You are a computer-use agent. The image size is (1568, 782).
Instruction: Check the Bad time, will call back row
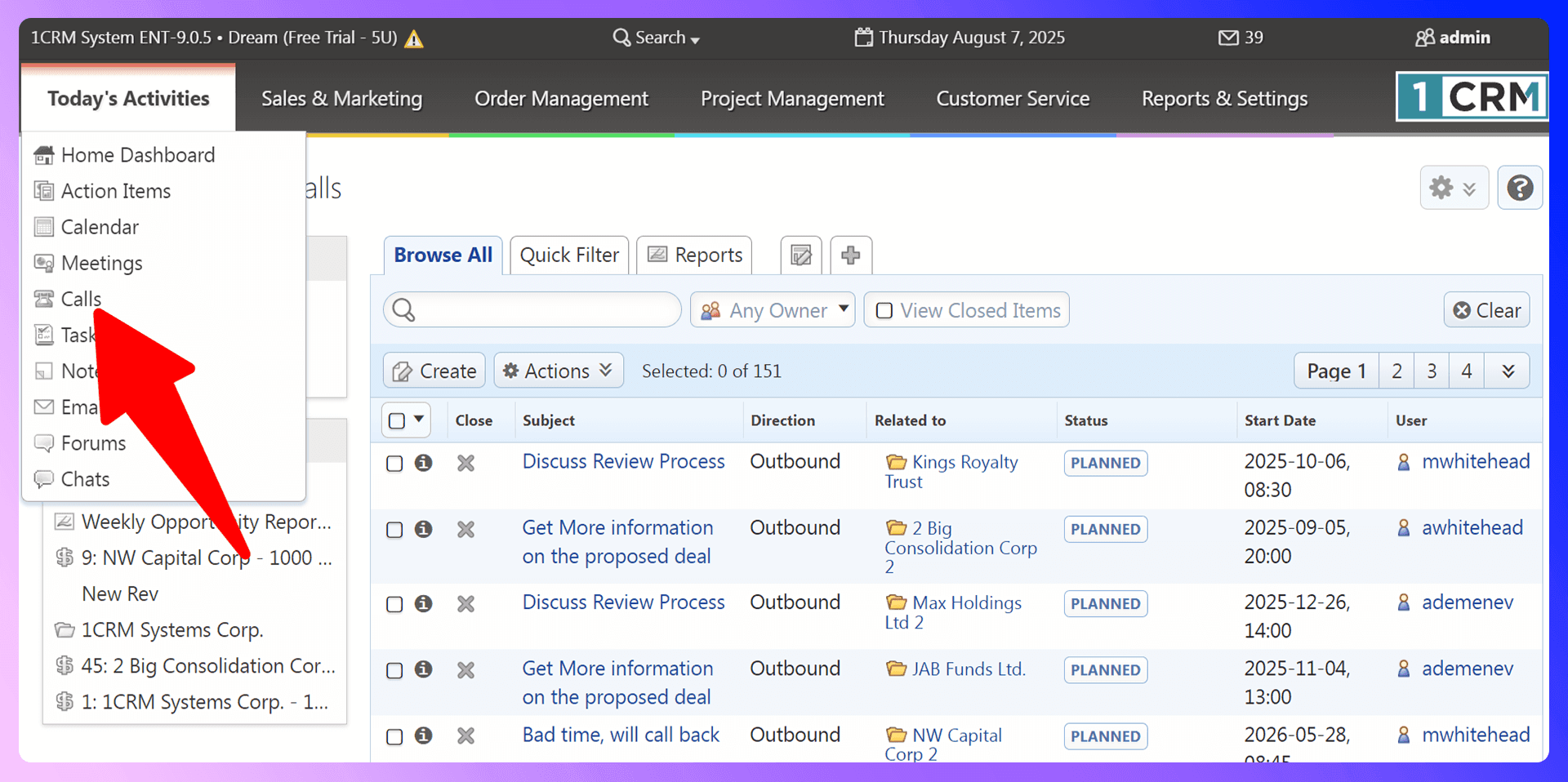click(x=394, y=736)
